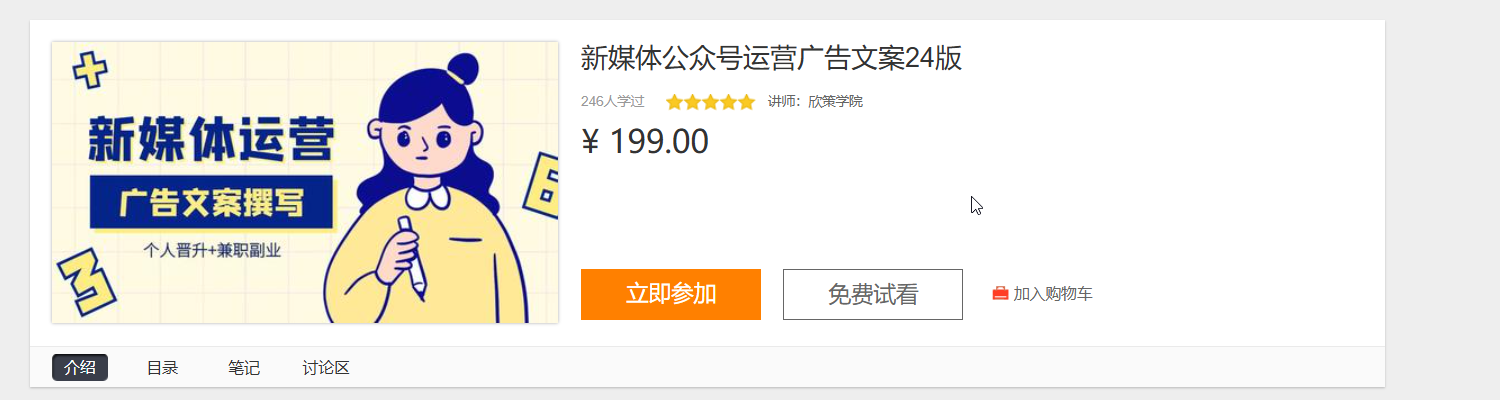1500x400 pixels.
Task: Switch to the 介绍 tab
Action: [x=80, y=368]
